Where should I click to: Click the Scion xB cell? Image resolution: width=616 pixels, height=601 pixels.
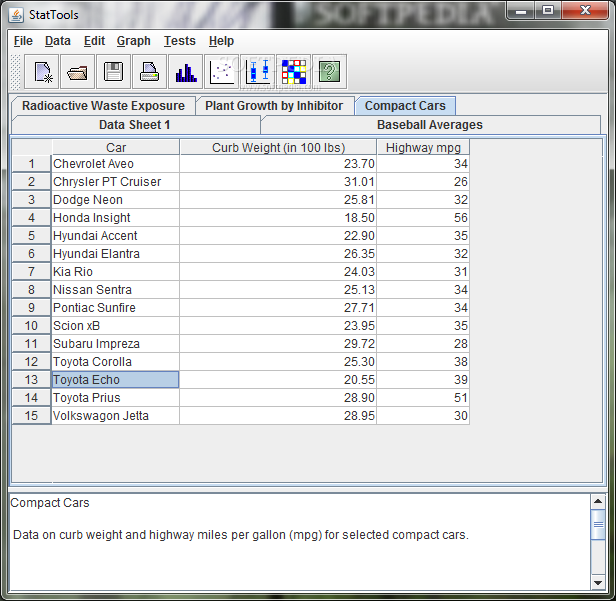pyautogui.click(x=116, y=326)
